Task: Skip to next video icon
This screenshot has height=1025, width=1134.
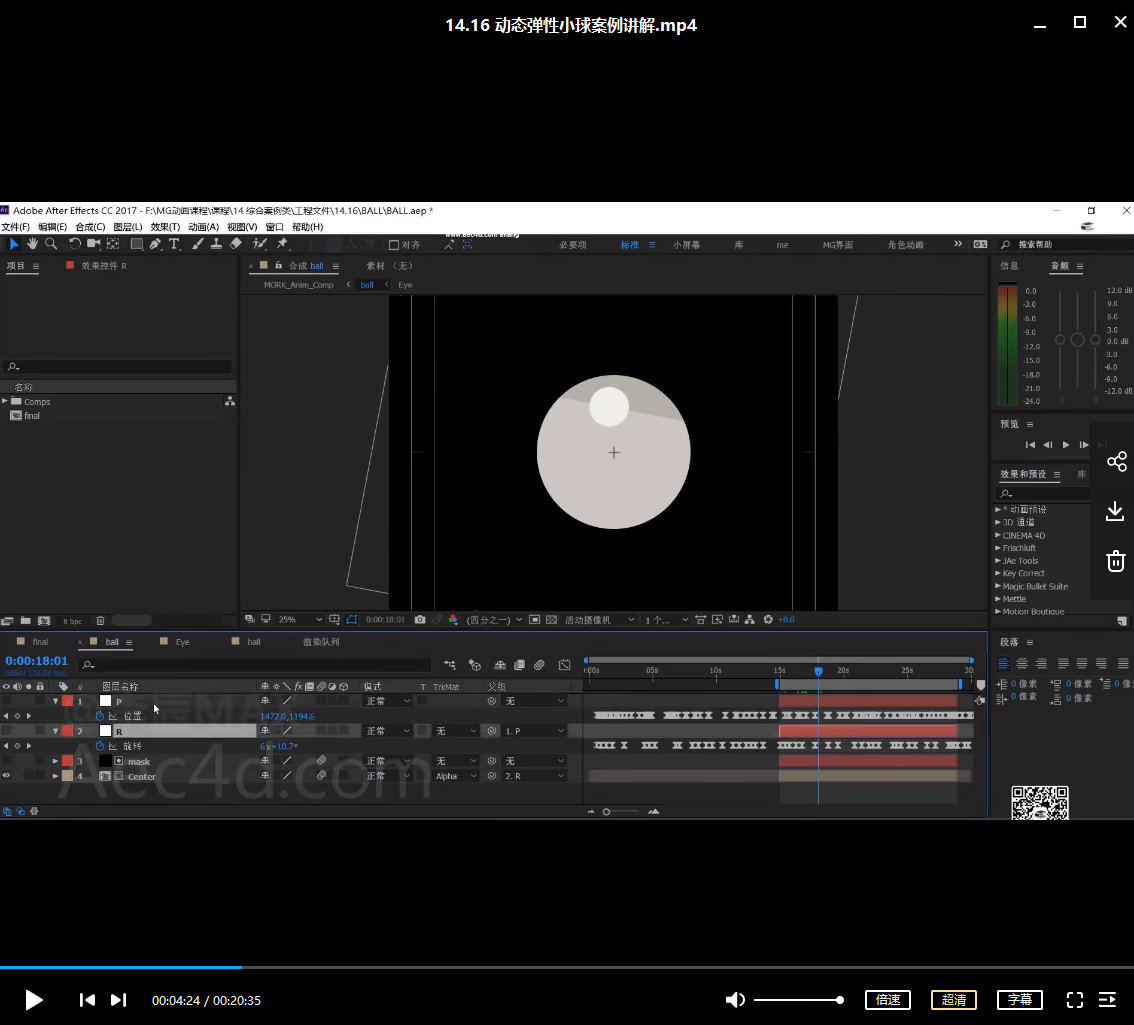Action: pos(118,999)
